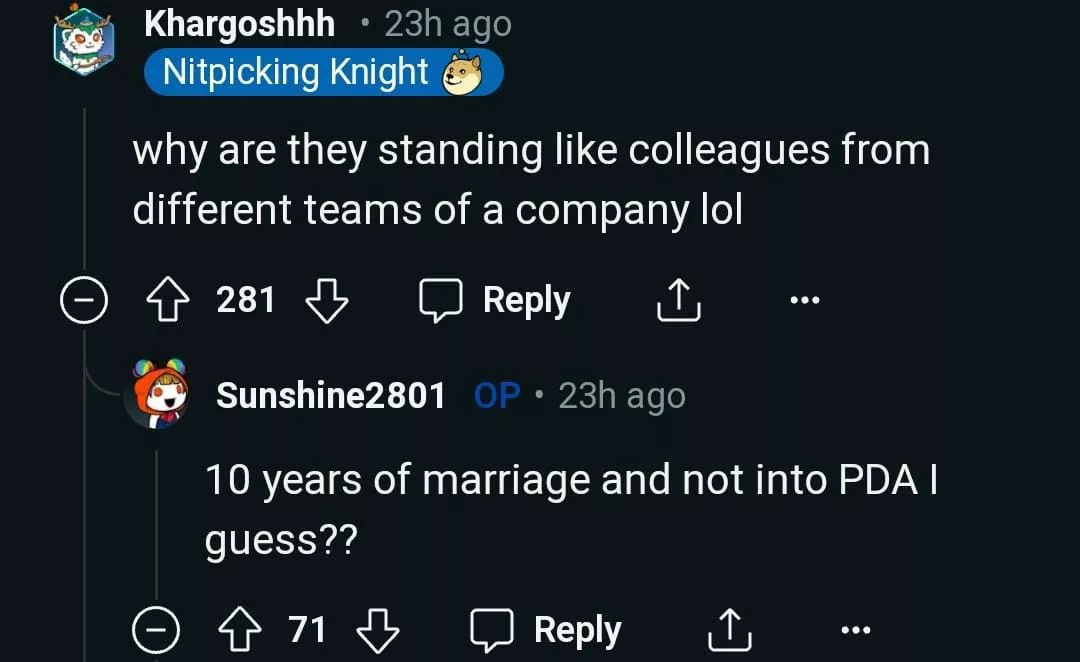Click Khargoshhh's avatar image

coord(84,40)
